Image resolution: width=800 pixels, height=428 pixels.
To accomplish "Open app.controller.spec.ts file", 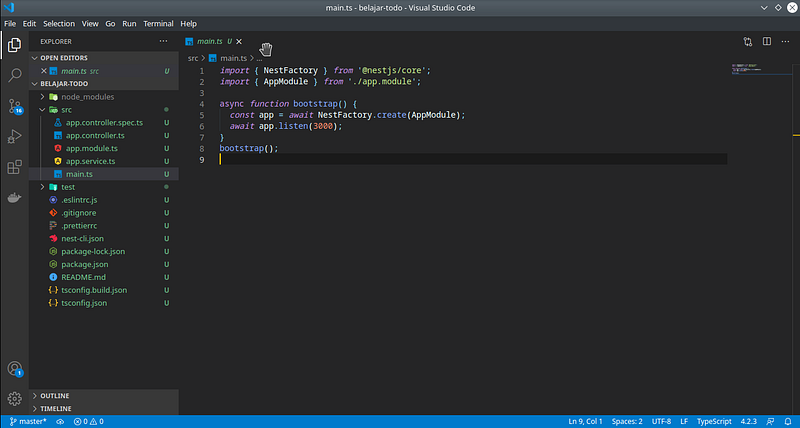I will (x=104, y=122).
